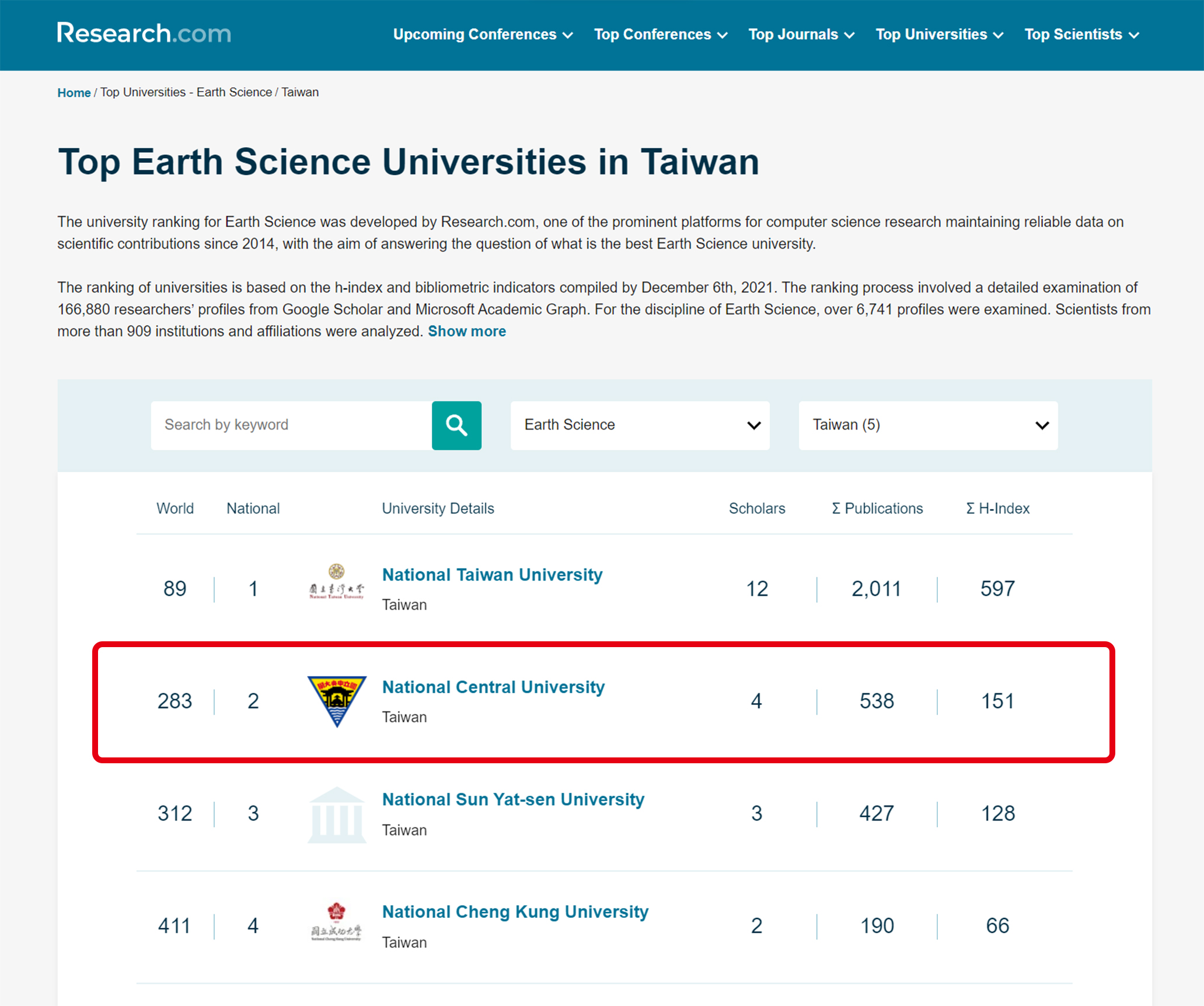The image size is (1204, 1006).
Task: Click H-Index value 151
Action: [997, 701]
